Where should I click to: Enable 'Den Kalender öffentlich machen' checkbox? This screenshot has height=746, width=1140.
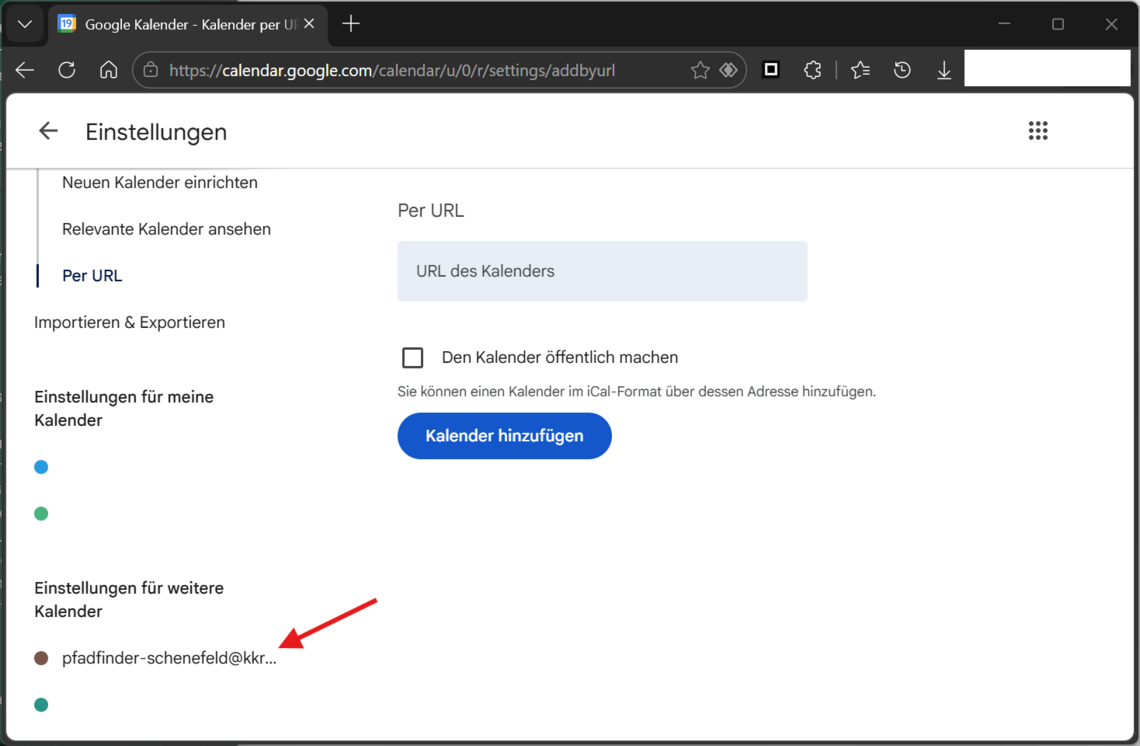413,358
